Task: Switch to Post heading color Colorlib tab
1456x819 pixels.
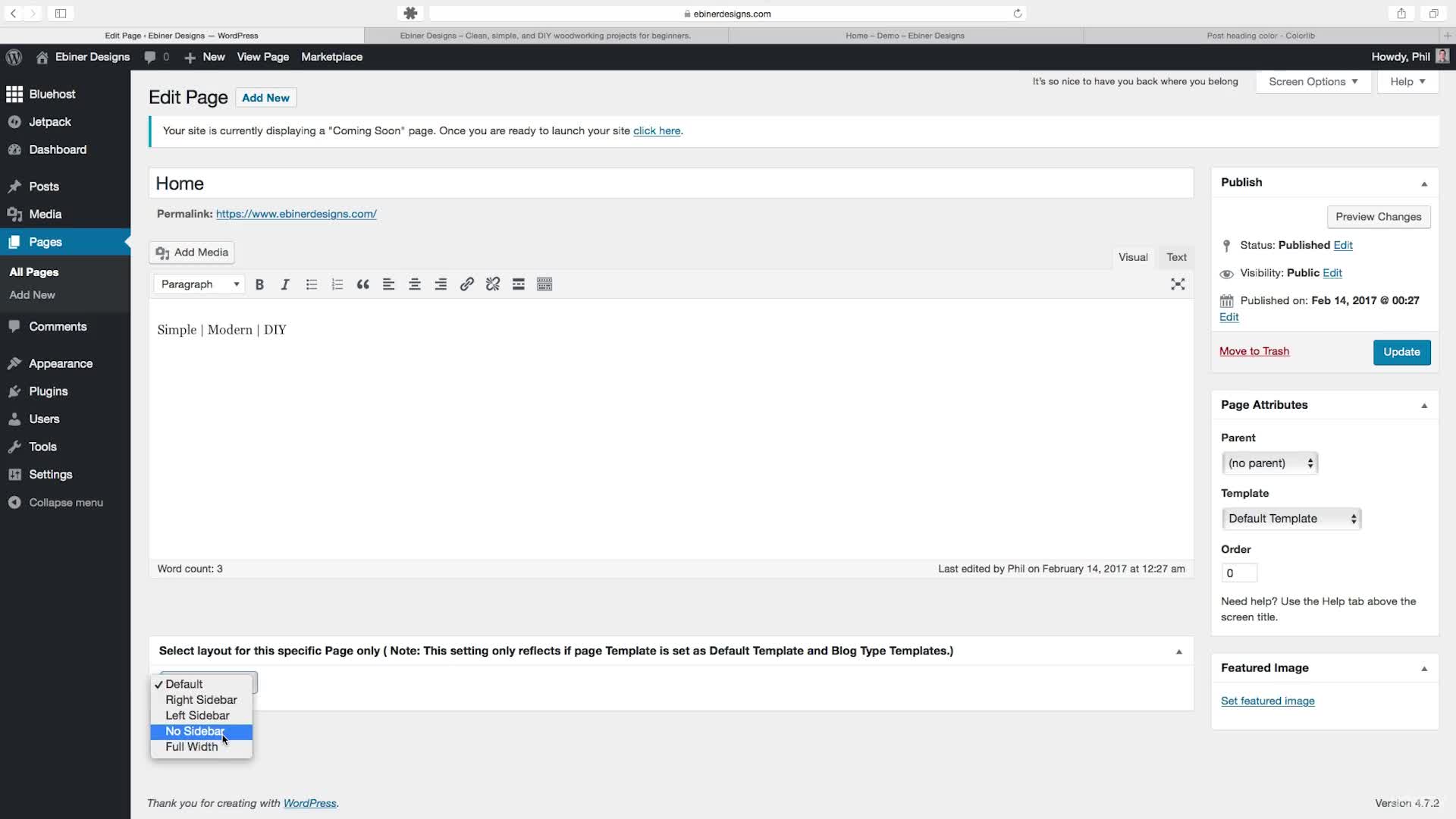Action: (x=1260, y=36)
